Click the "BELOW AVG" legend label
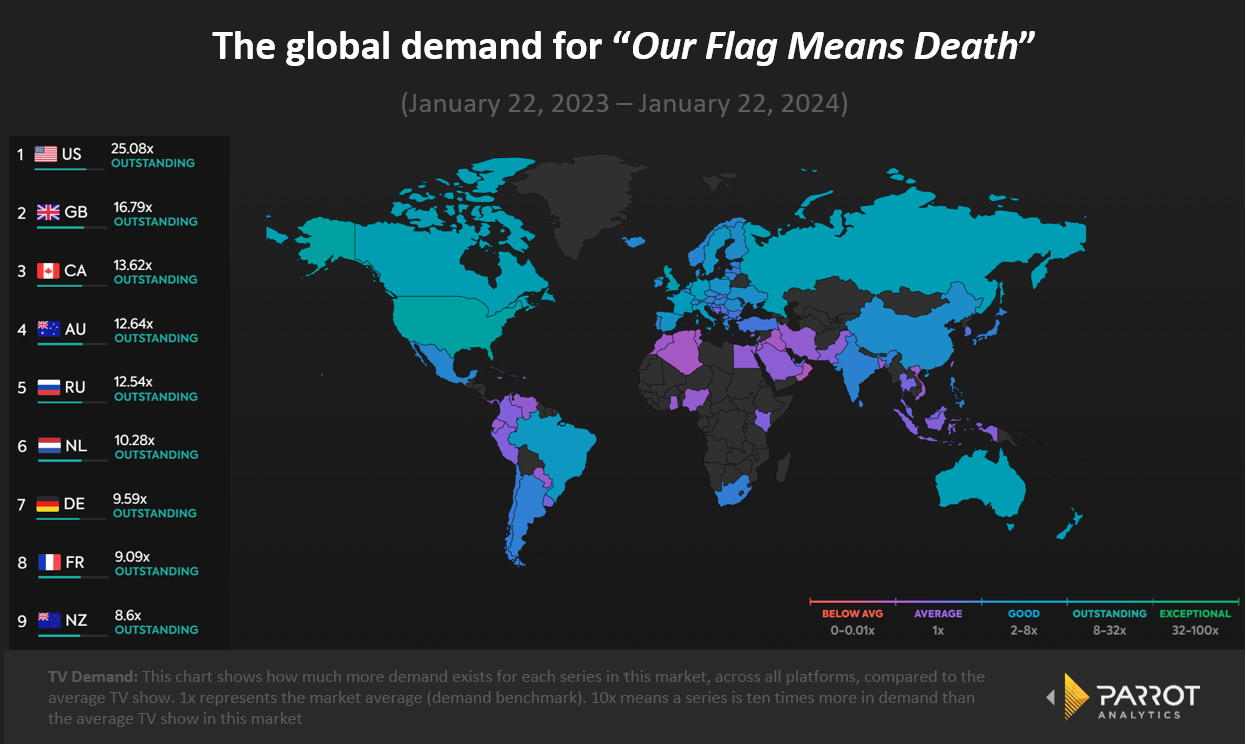1246x744 pixels. click(850, 614)
